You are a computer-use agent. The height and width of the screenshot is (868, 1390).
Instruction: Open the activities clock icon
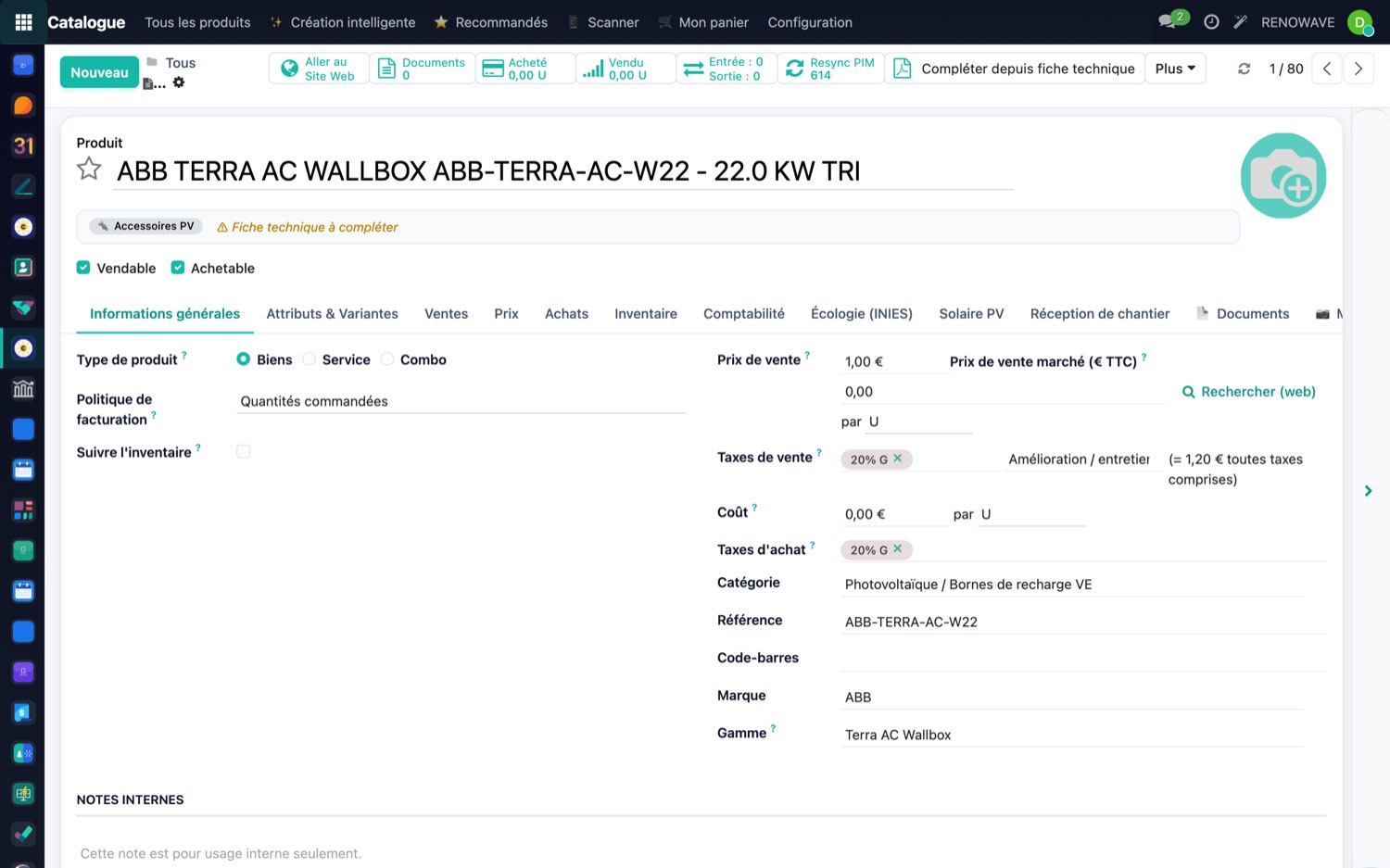coord(1211,22)
